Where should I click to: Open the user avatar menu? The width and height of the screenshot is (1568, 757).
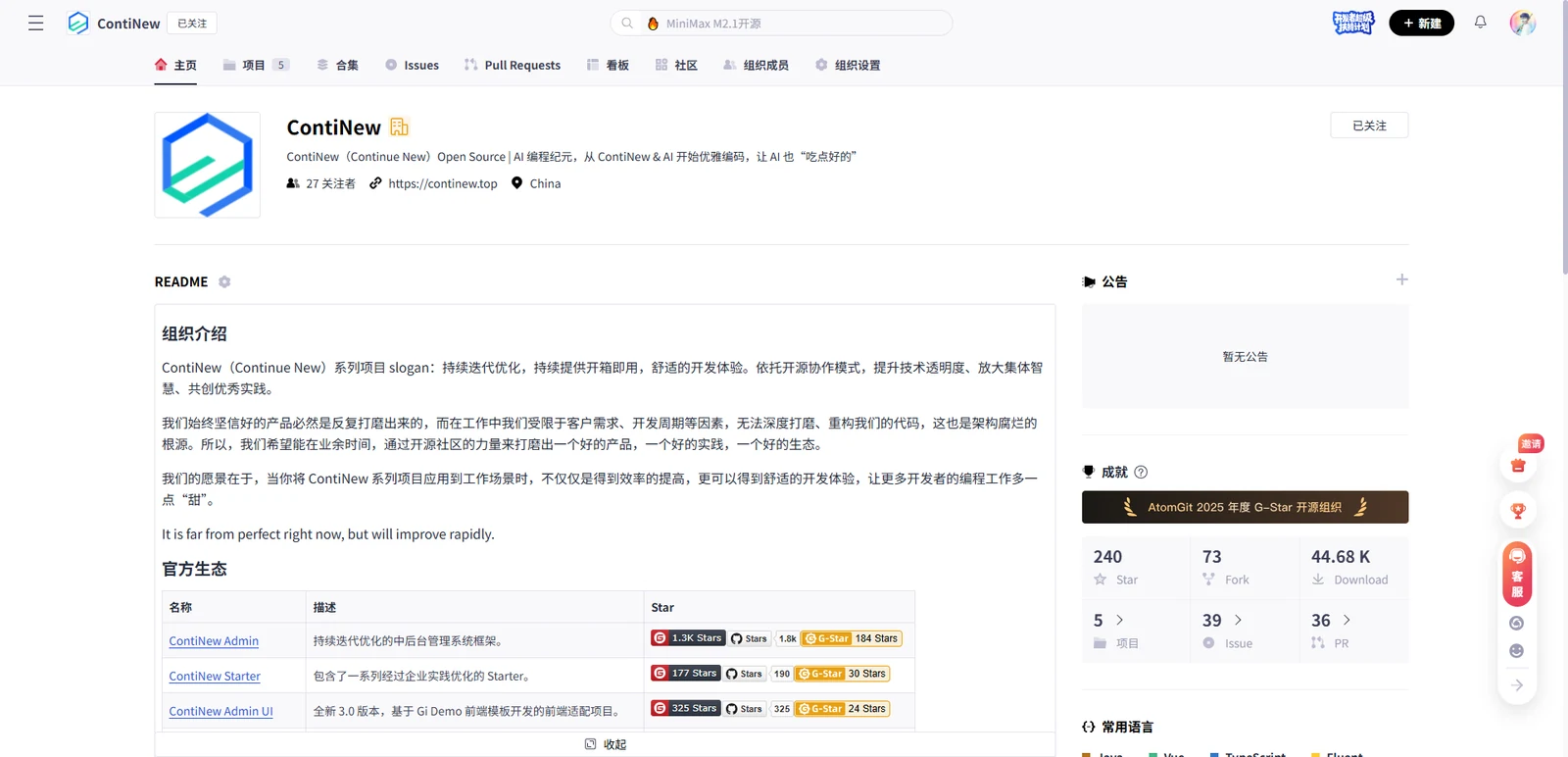1522,23
